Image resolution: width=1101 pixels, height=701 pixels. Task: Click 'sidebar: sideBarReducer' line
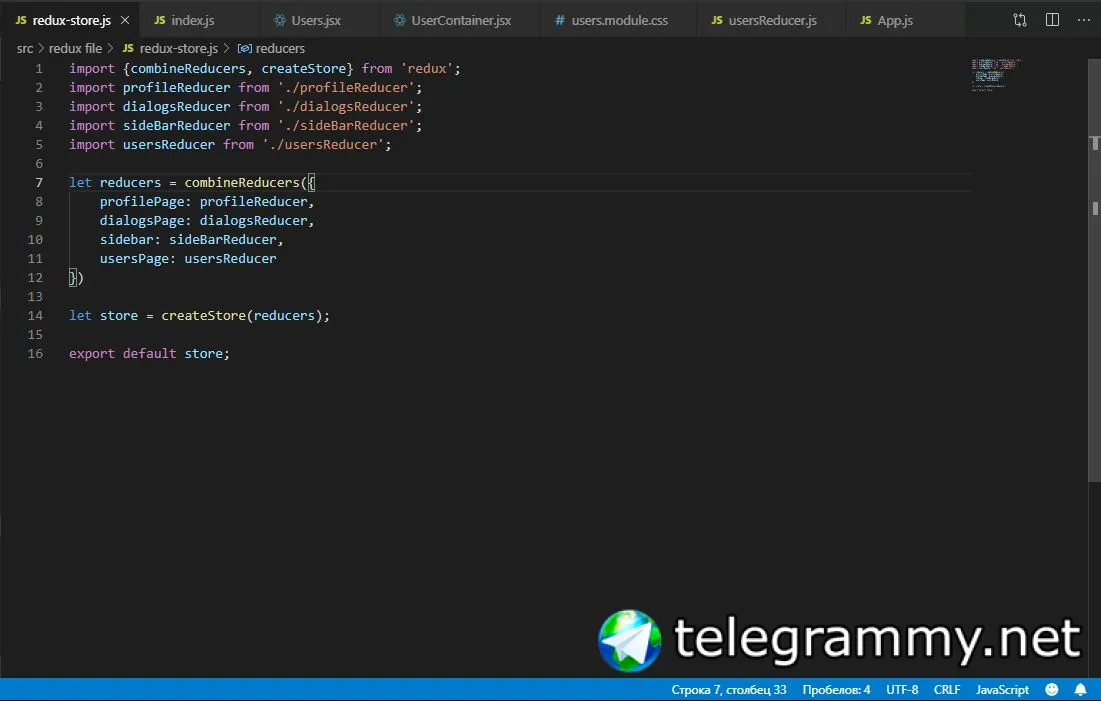pyautogui.click(x=191, y=240)
